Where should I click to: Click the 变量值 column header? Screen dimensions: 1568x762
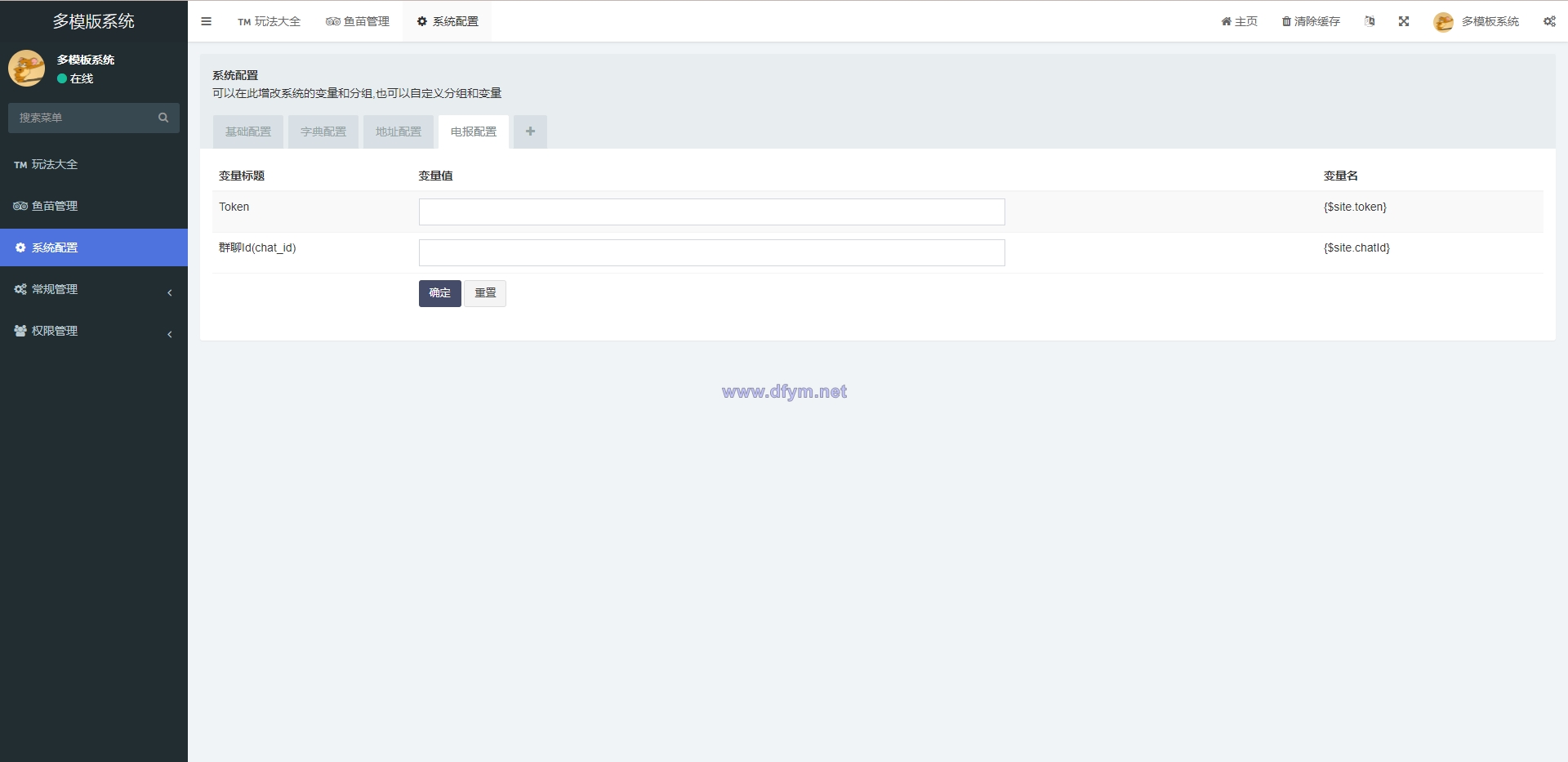[435, 176]
